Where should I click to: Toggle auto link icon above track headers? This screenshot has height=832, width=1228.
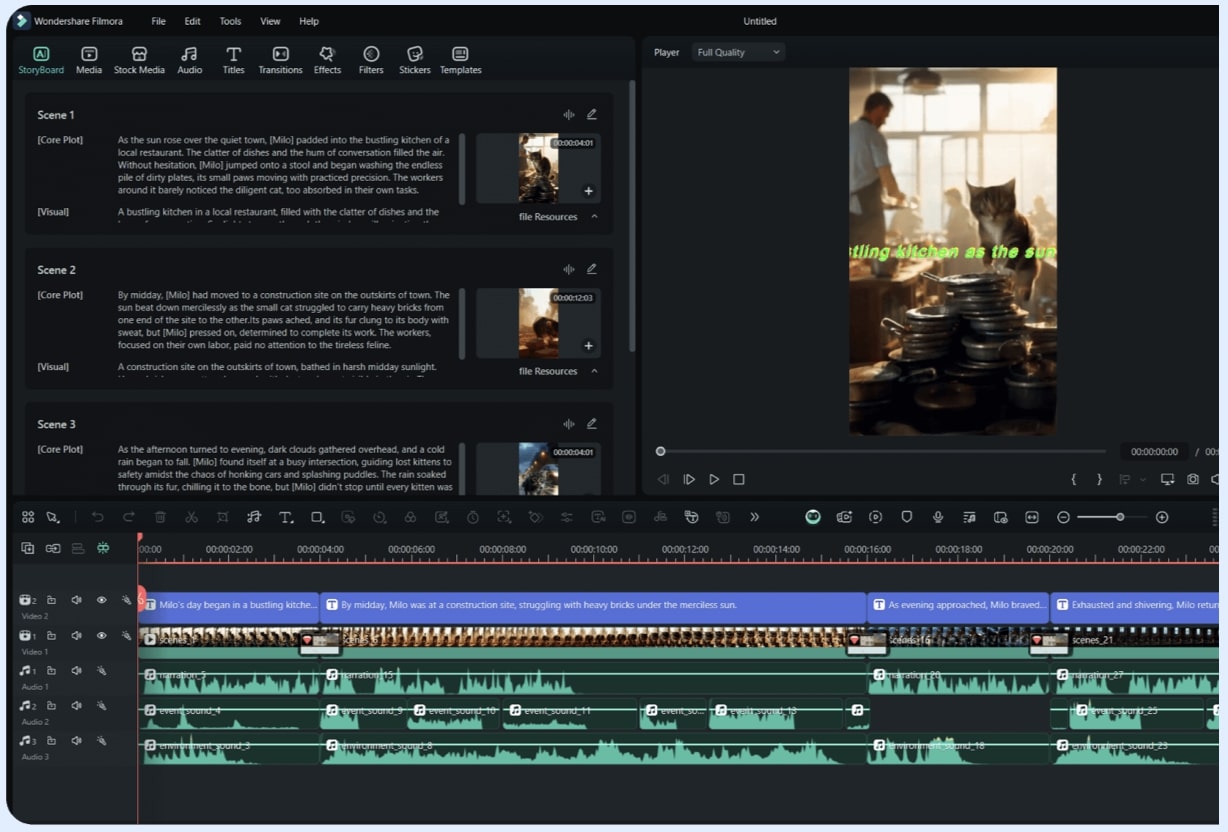pos(52,548)
